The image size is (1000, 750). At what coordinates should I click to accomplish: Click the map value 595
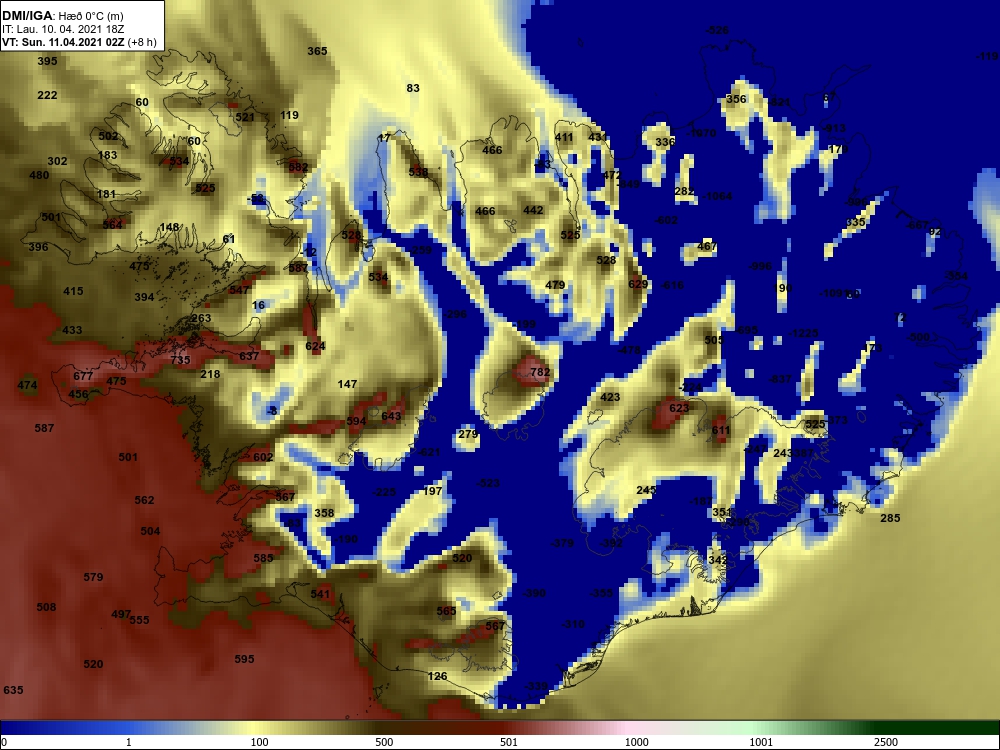click(244, 659)
